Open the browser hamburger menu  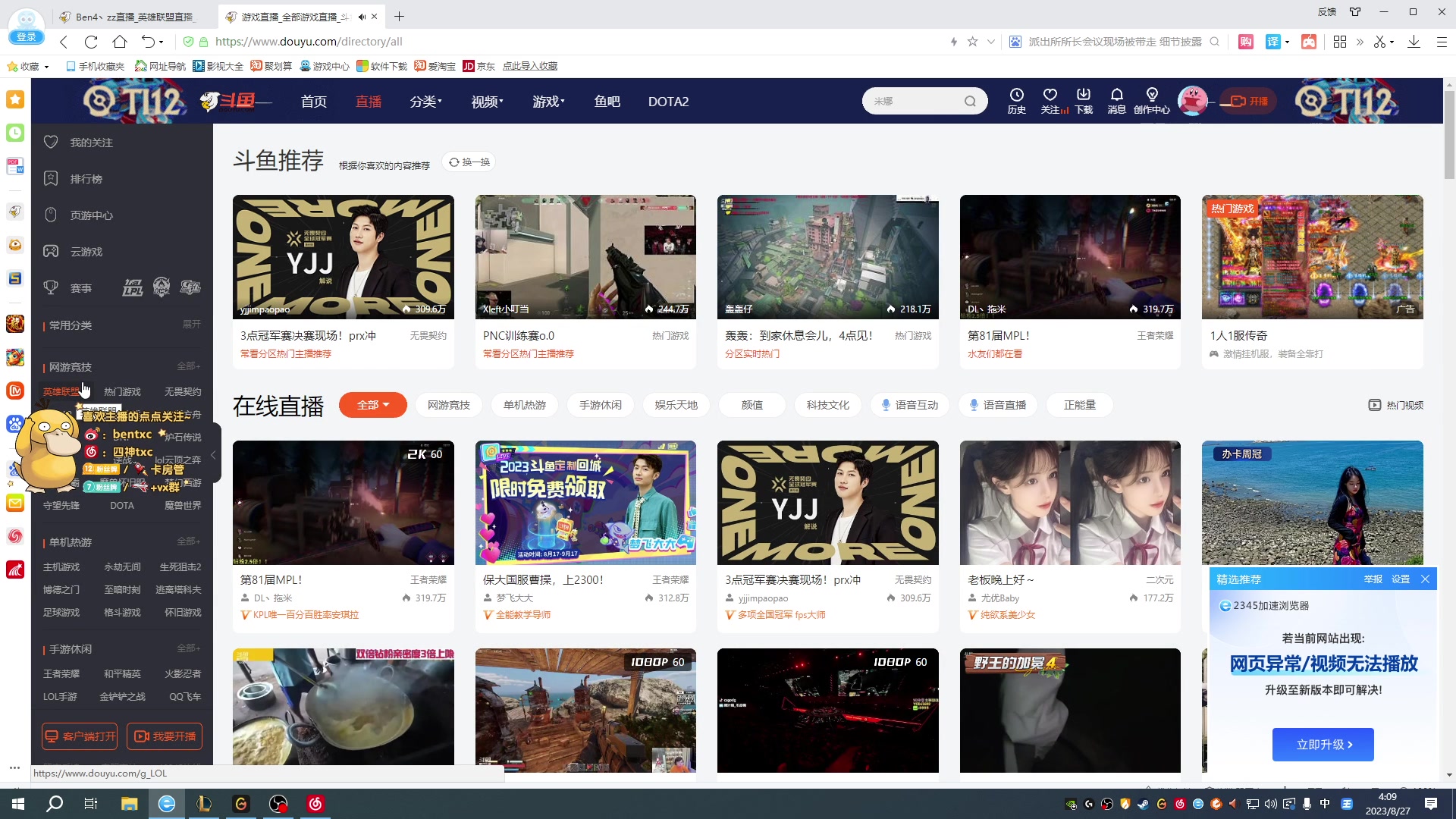[1442, 42]
